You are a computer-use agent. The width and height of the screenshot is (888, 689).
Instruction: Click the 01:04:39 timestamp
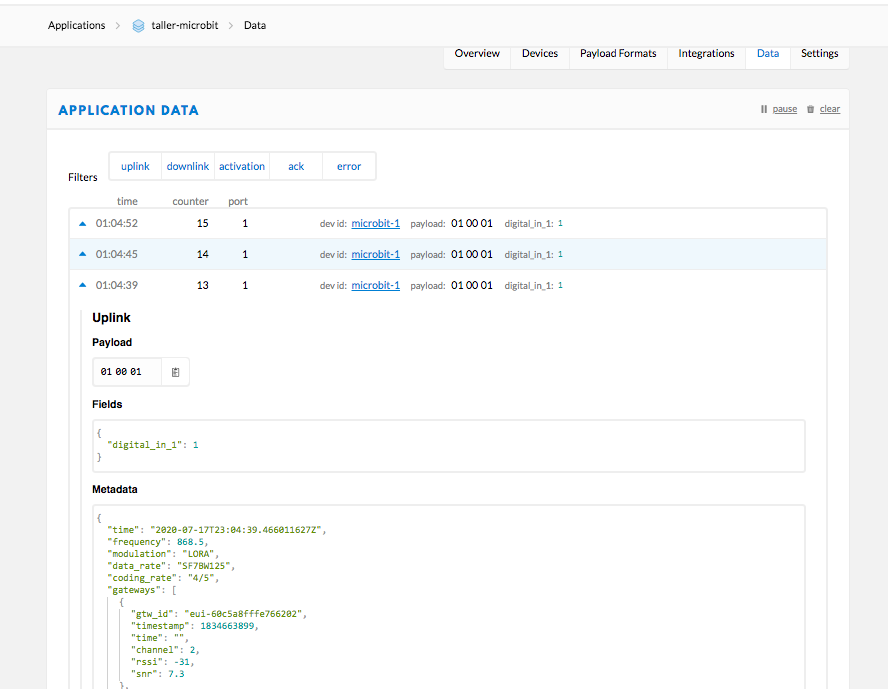[x=117, y=285]
